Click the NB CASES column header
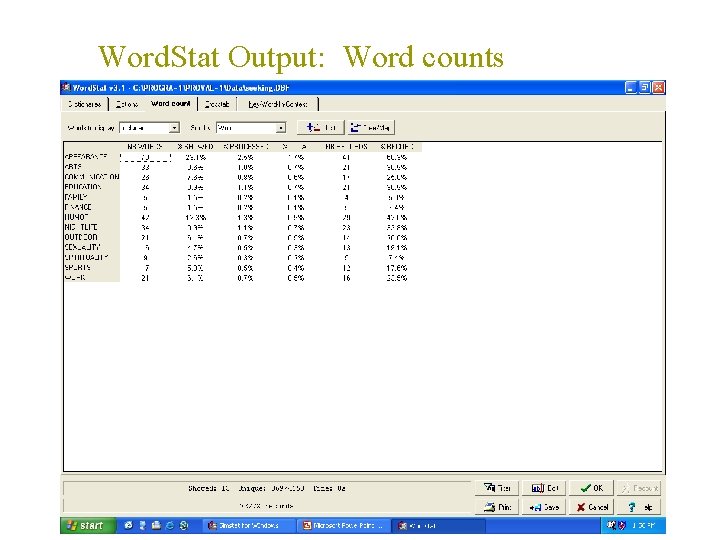 (346, 147)
